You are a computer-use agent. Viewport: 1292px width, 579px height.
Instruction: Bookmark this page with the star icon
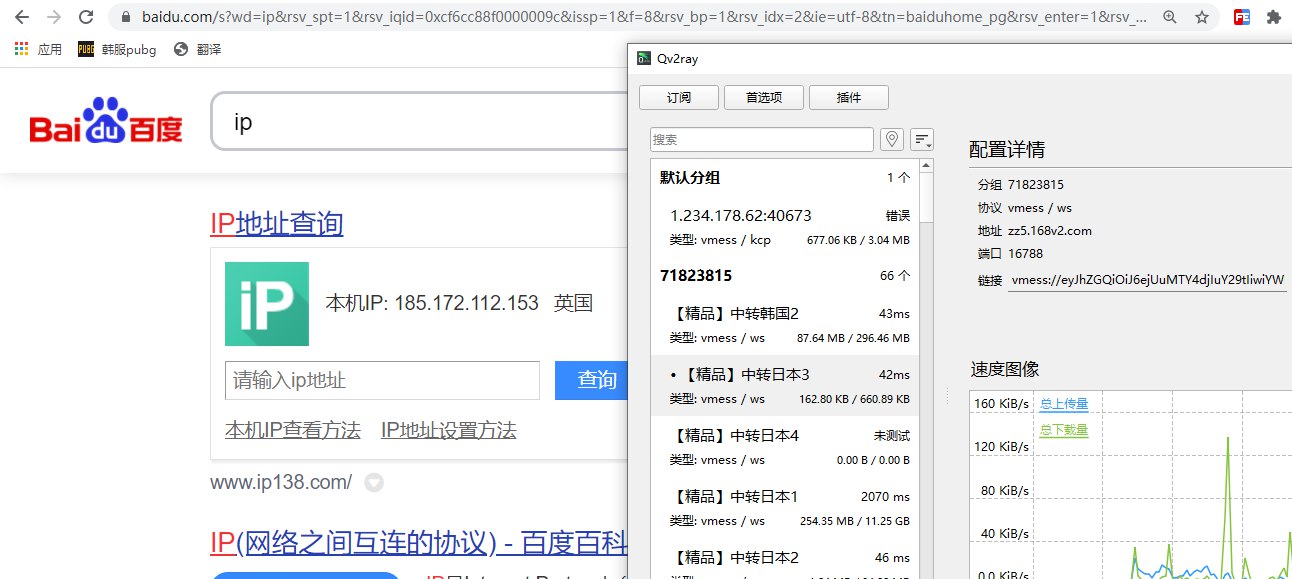pyautogui.click(x=1201, y=17)
